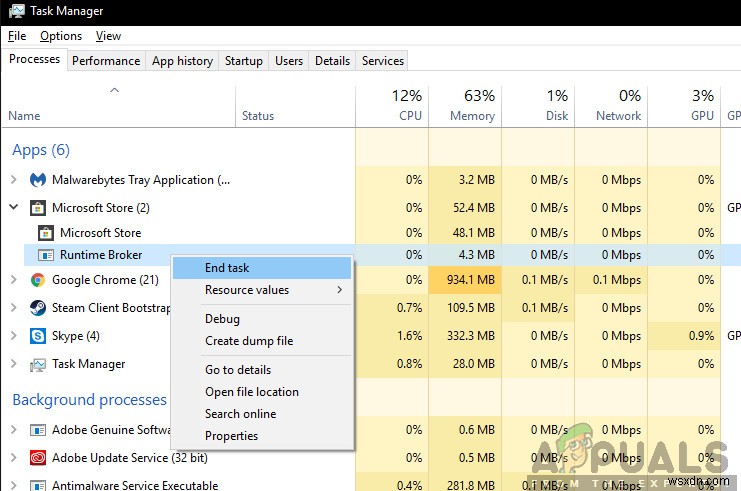This screenshot has width=741, height=491.
Task: Click the Apps (6) section heading
Action: [x=41, y=150]
